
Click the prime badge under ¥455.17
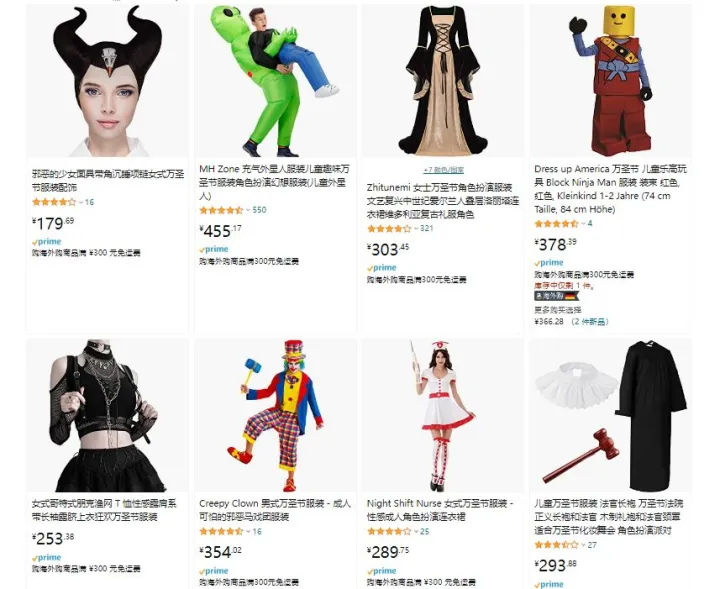click(x=214, y=249)
